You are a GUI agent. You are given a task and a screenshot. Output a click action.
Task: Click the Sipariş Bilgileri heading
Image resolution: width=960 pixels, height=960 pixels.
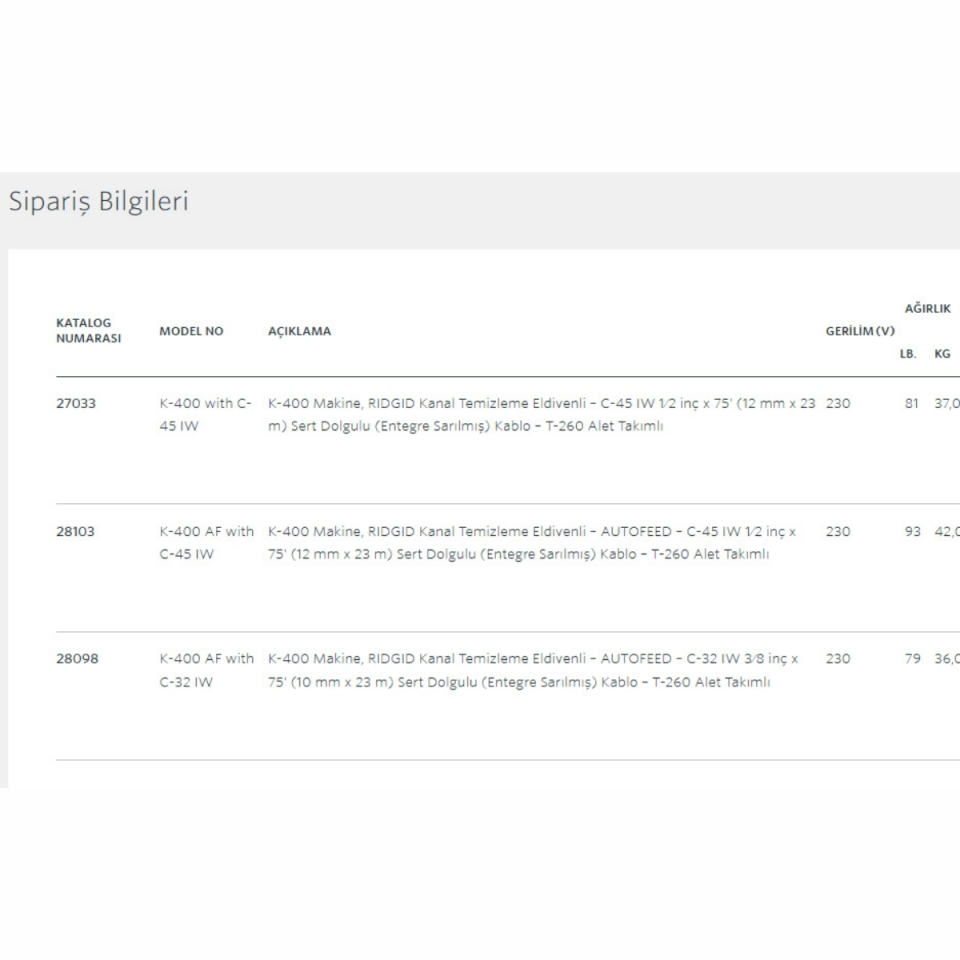[99, 201]
